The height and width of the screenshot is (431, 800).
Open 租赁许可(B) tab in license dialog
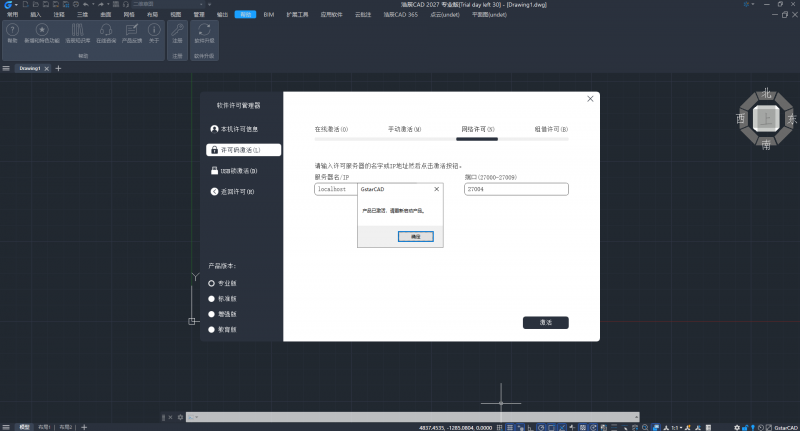tap(551, 130)
